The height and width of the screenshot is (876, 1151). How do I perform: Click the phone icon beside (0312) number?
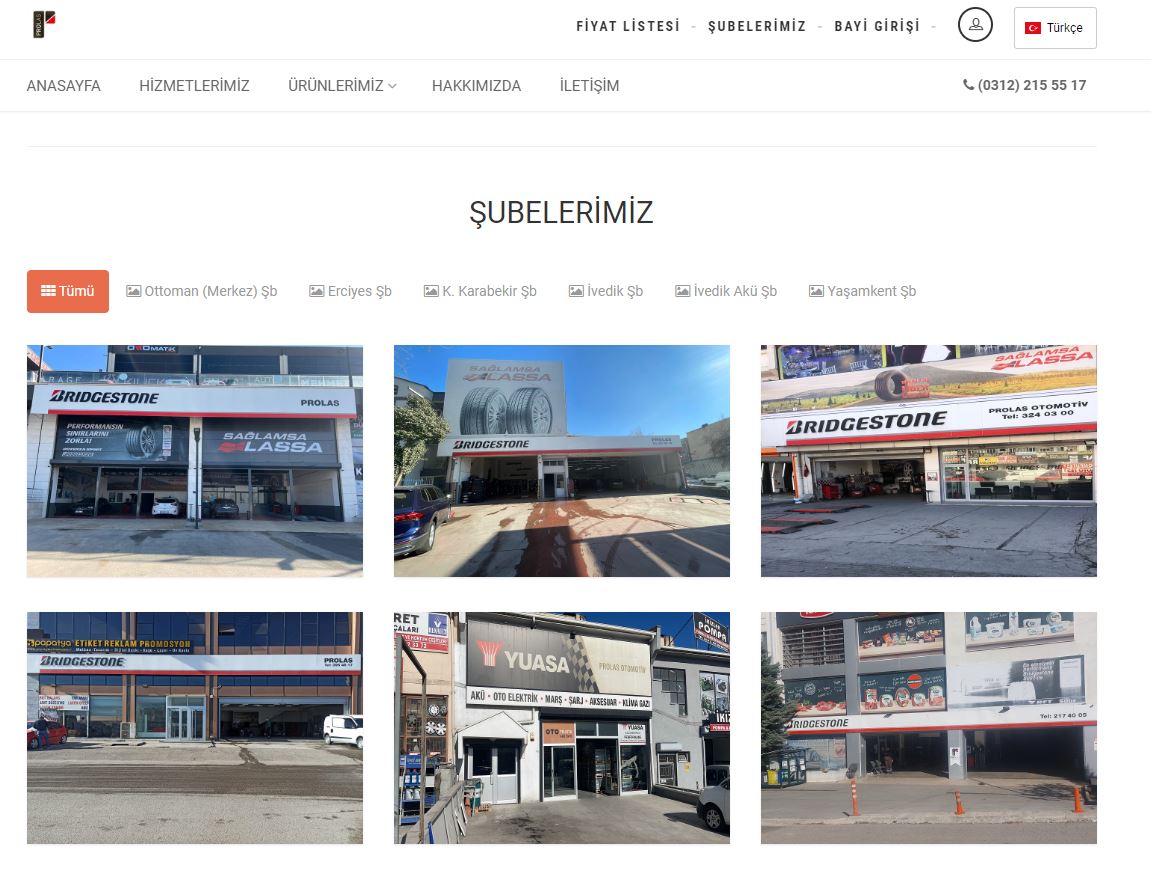(968, 84)
